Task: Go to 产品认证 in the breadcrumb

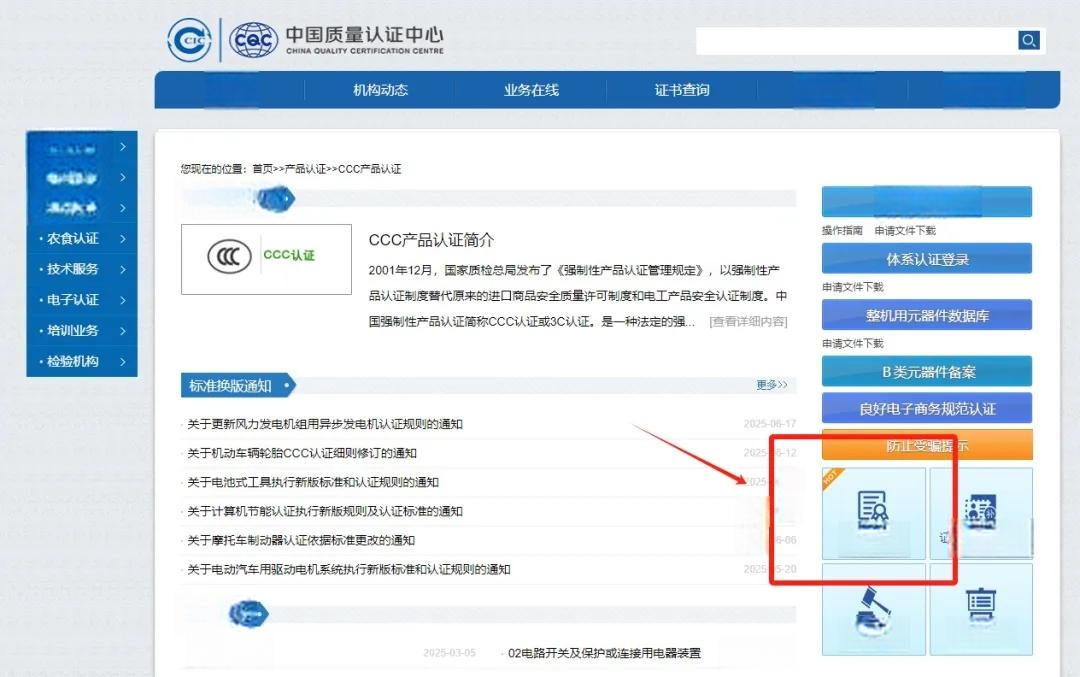Action: tap(305, 169)
